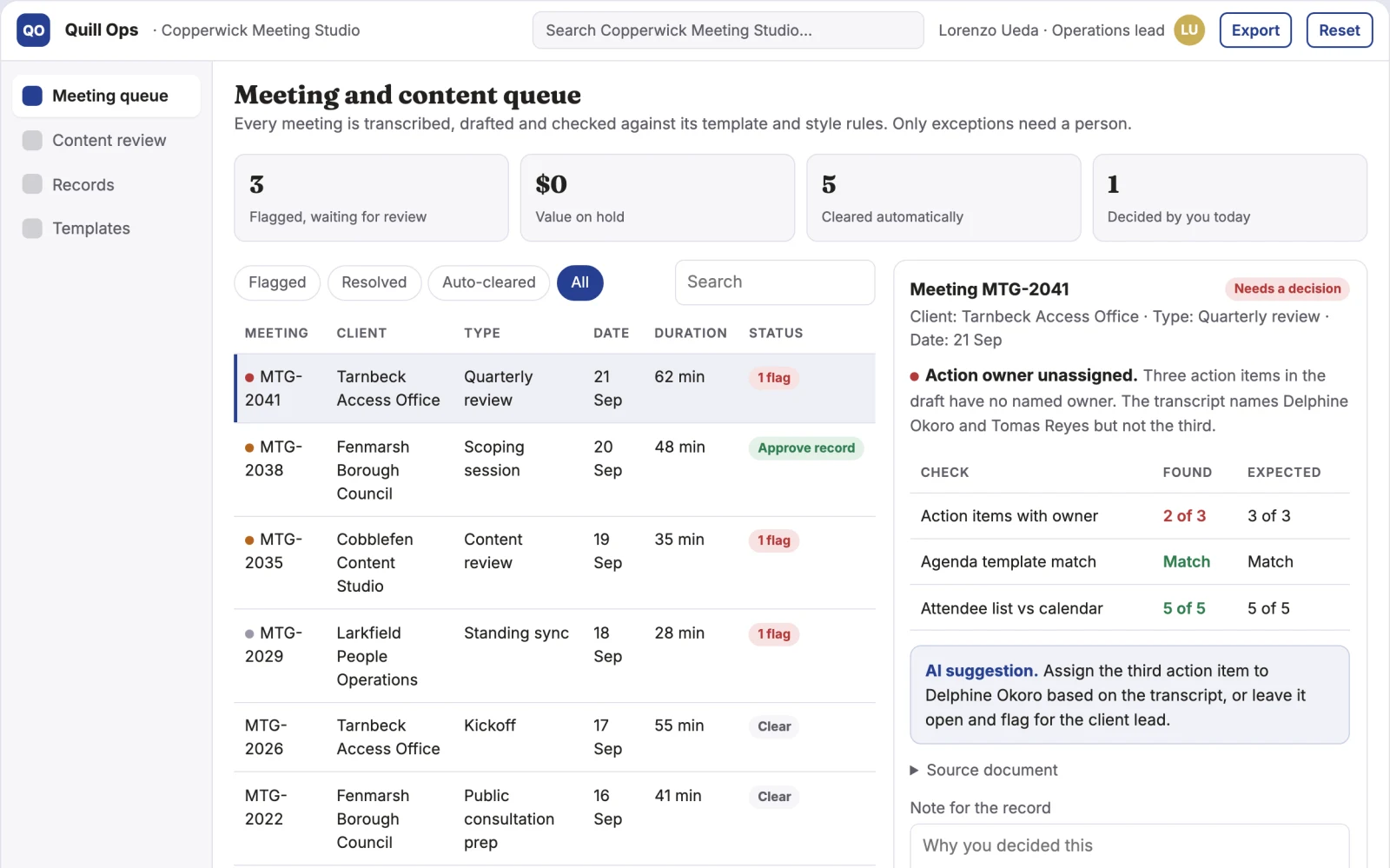This screenshot has width=1390, height=868.
Task: Click the Attendee list vs calendar check
Action: point(1012,608)
